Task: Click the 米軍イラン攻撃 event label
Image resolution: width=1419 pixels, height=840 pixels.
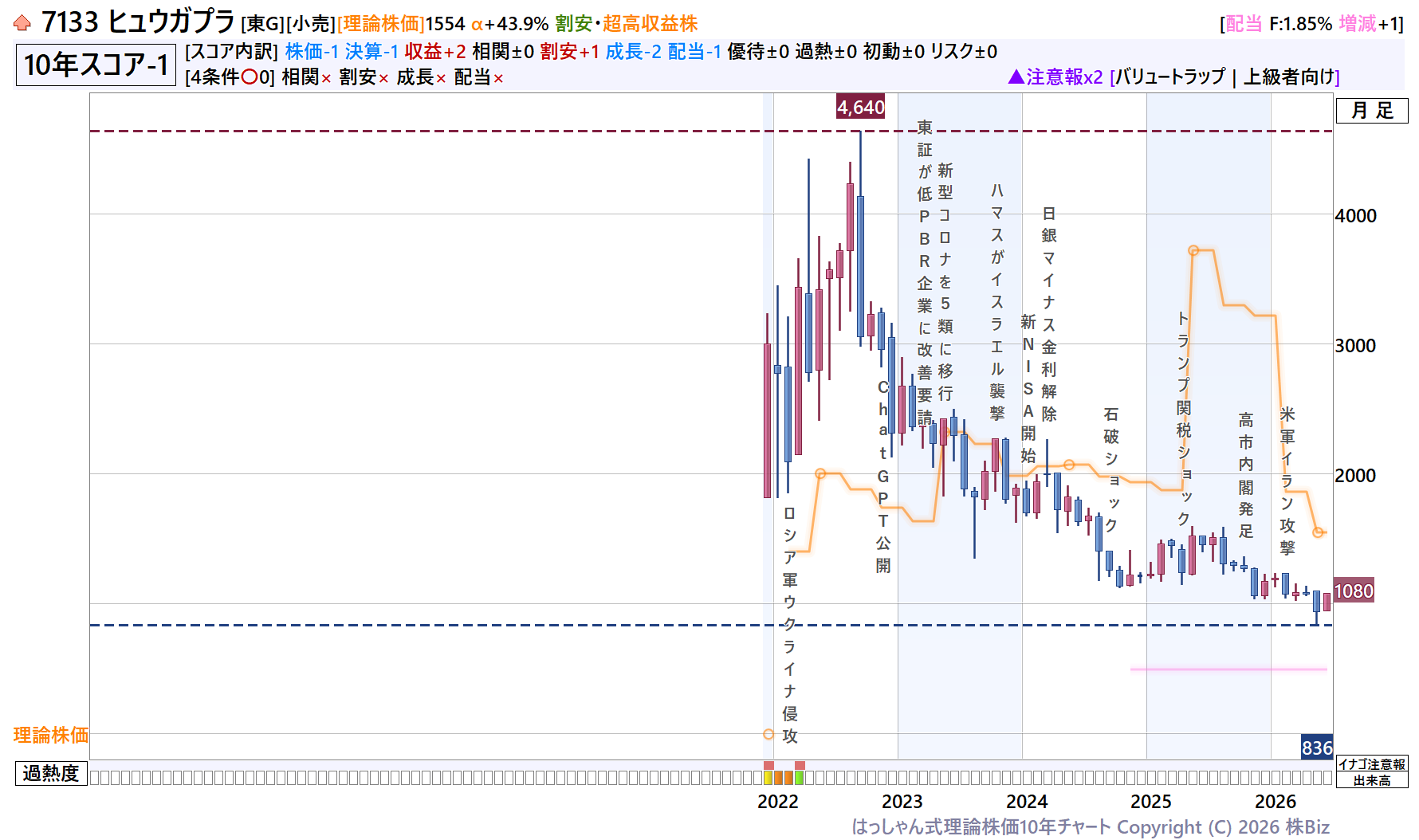Action: pyautogui.click(x=1287, y=481)
